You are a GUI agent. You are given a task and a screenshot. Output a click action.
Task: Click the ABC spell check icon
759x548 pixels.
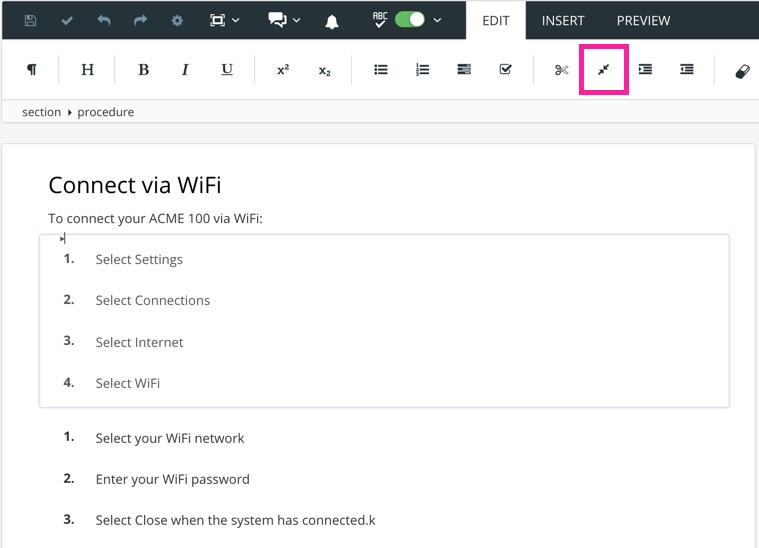coord(380,20)
